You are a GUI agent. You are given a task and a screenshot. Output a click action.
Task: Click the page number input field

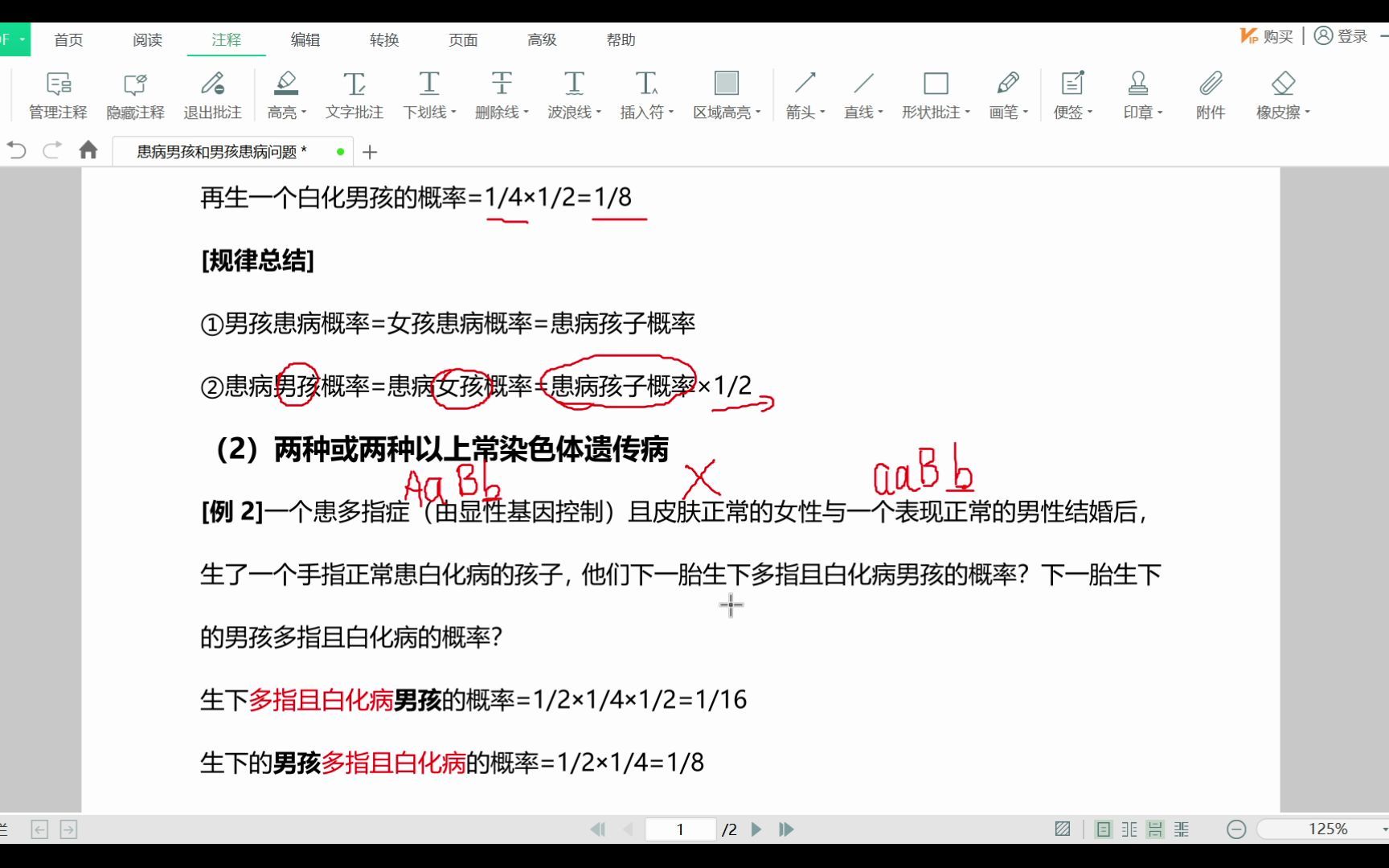pos(680,829)
